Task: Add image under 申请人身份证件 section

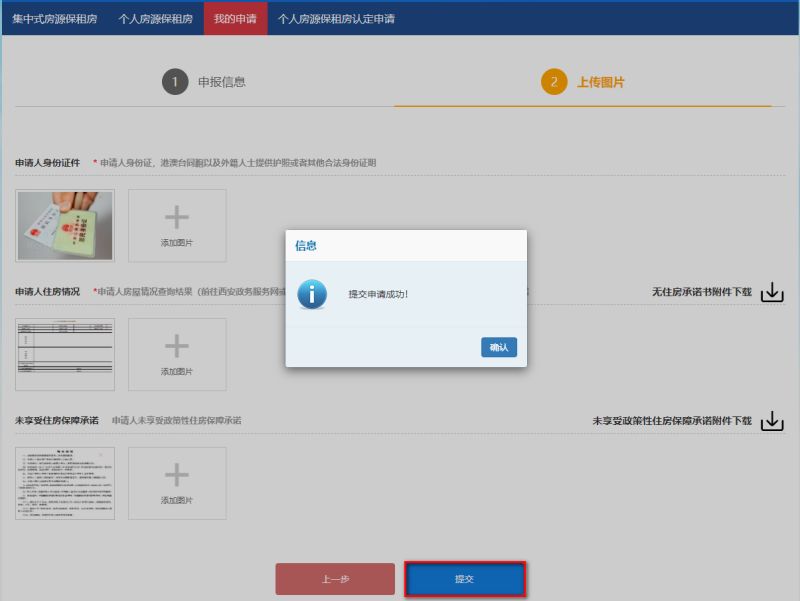Action: coord(177,225)
